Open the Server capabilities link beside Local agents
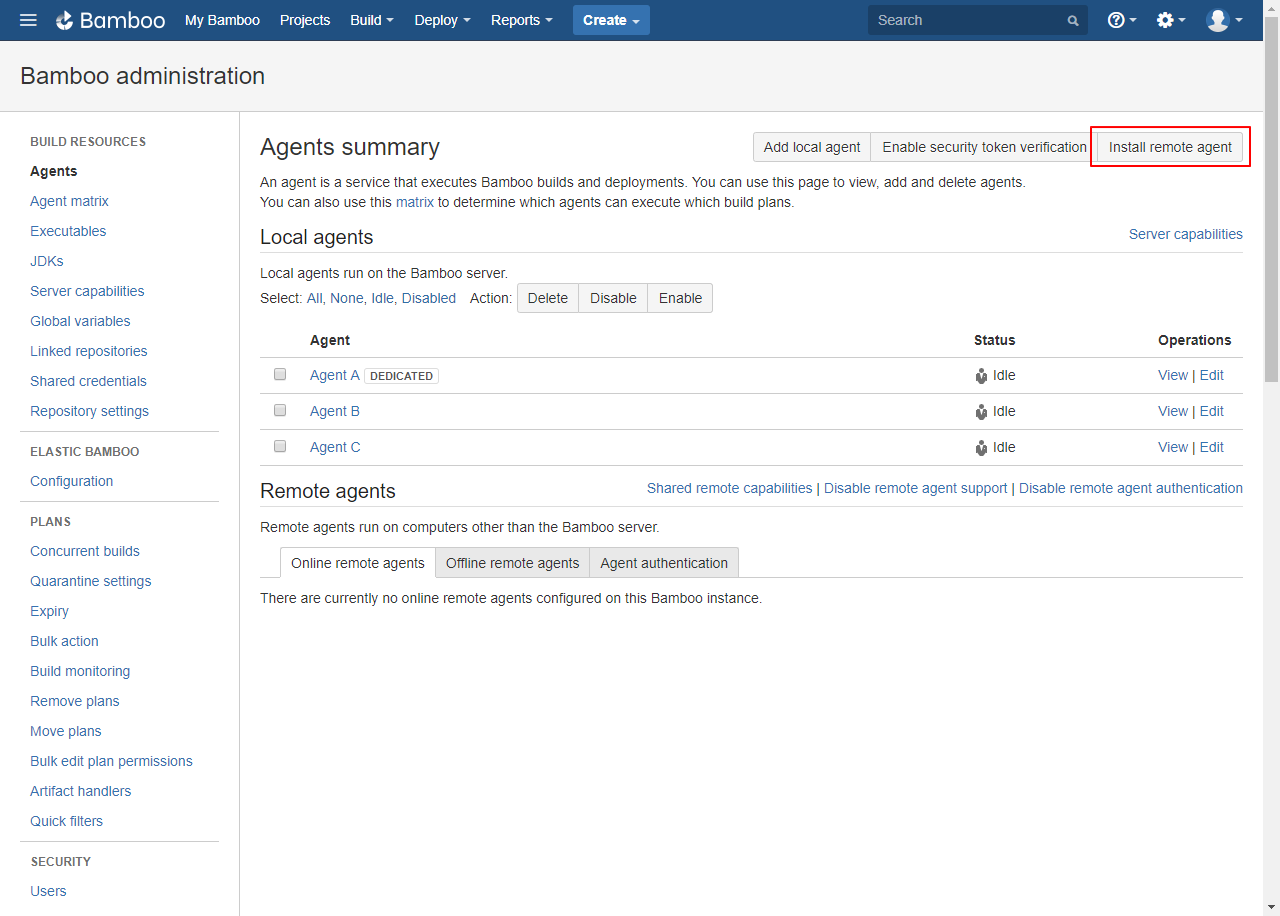 tap(1186, 234)
